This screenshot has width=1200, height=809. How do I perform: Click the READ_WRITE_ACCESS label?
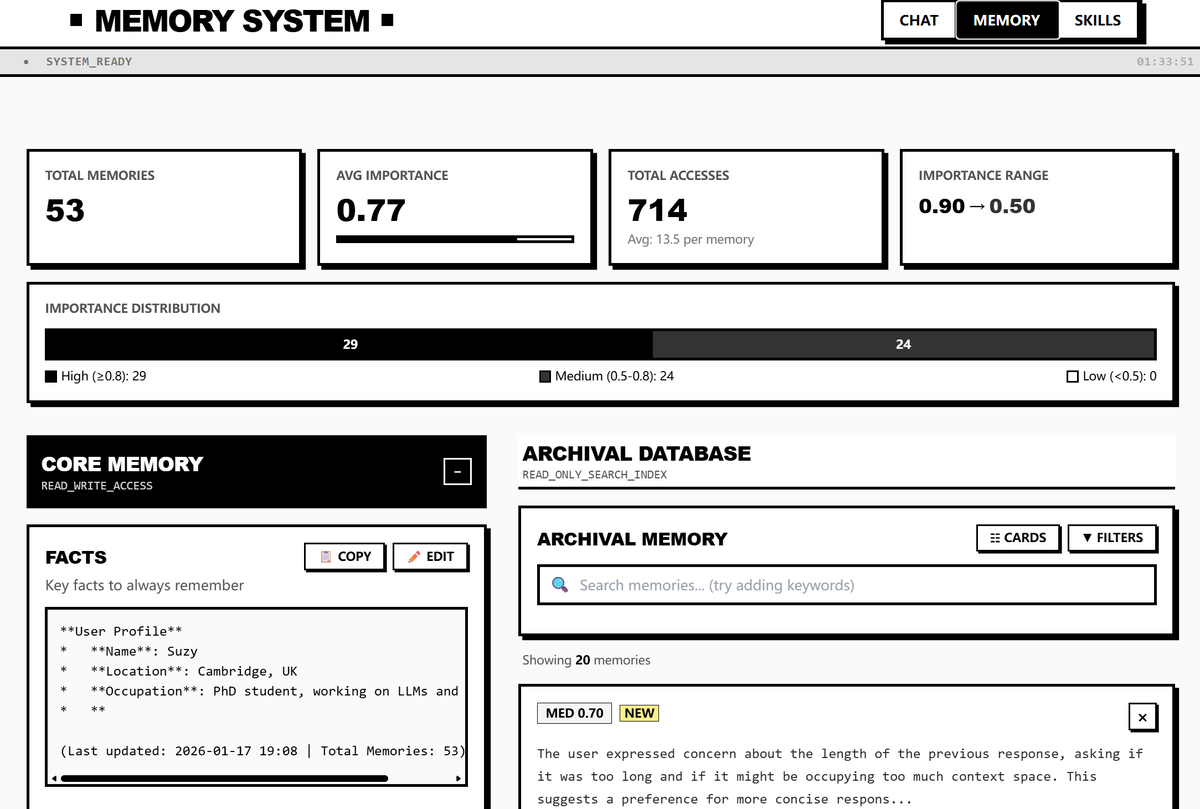pos(97,486)
